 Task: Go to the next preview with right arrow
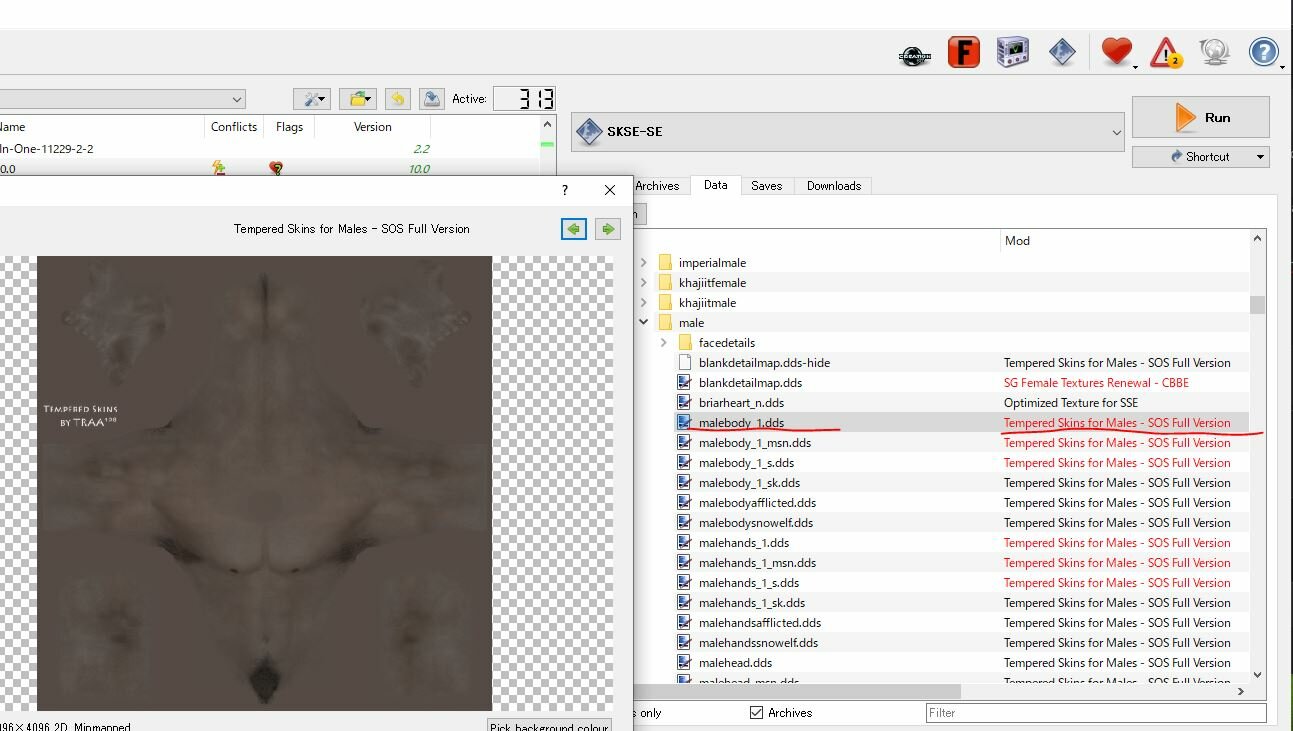point(608,229)
